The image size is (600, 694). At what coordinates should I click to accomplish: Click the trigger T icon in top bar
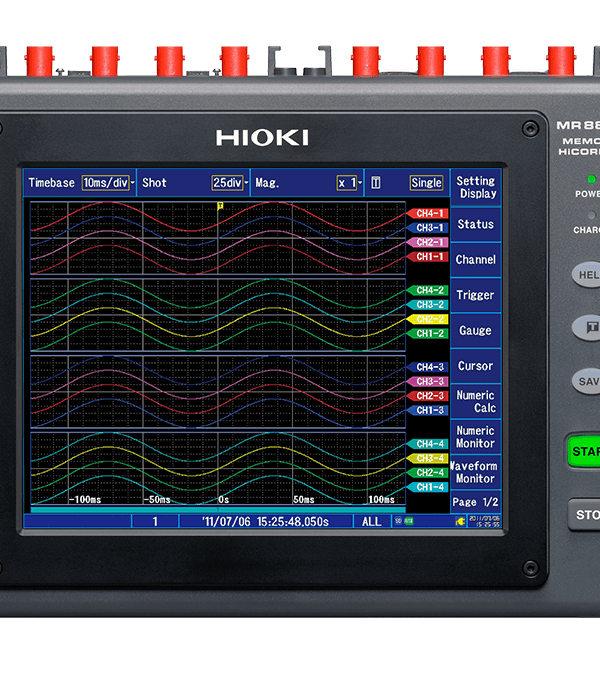click(x=376, y=182)
